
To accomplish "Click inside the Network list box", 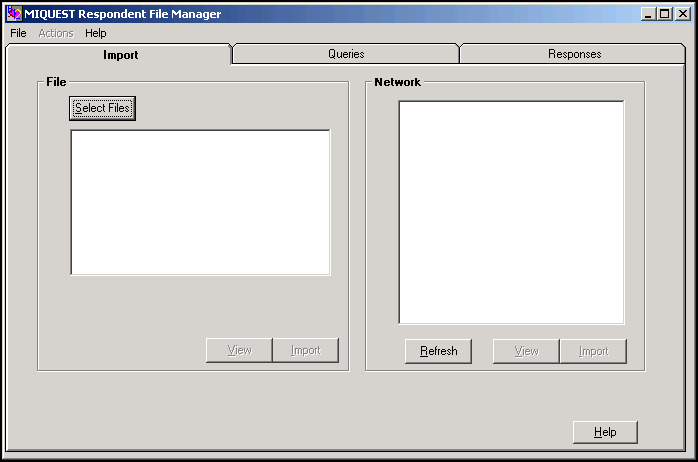I will point(511,212).
